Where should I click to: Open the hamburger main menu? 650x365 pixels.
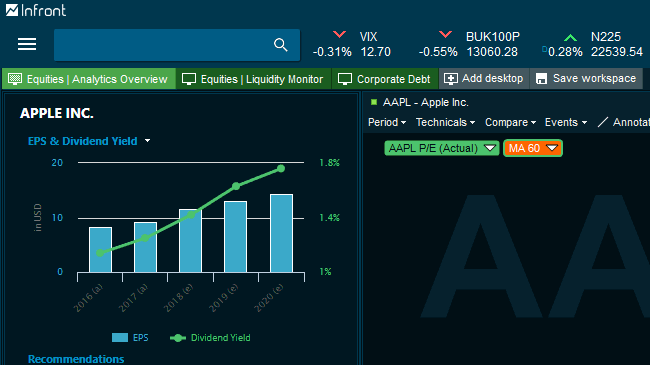27,44
